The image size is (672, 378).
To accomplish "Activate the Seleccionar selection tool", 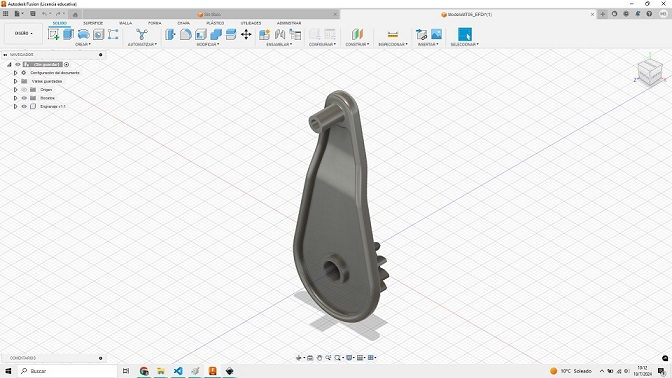I will [x=465, y=34].
